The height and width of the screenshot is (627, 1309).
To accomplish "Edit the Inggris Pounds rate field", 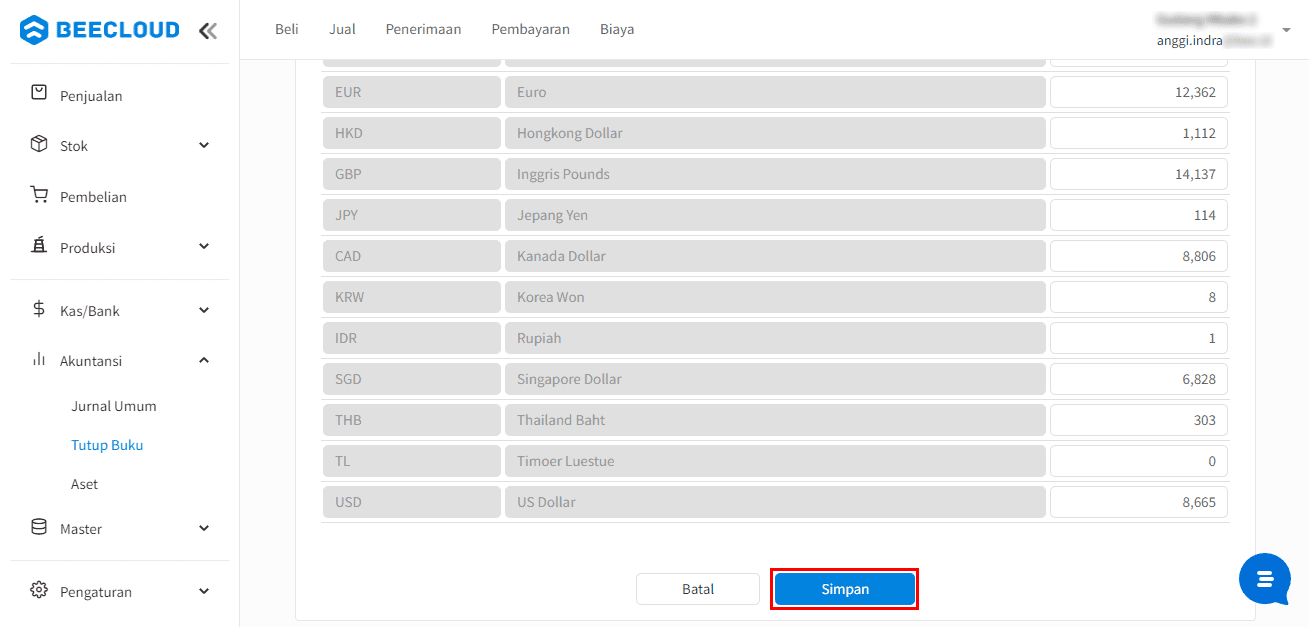I will coord(1139,174).
